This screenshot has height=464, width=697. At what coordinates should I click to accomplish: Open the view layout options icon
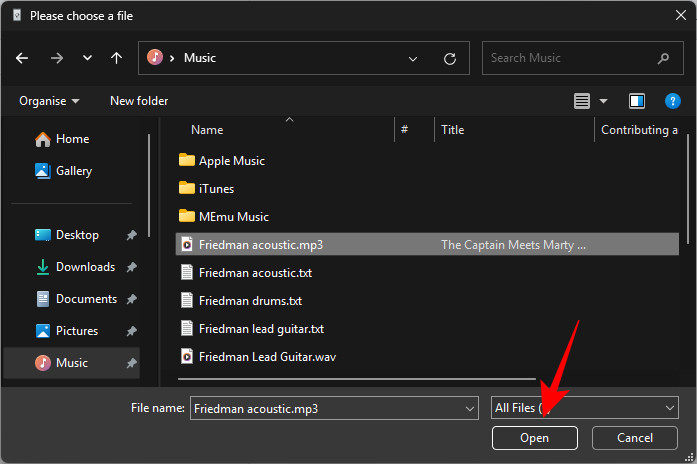coord(582,101)
